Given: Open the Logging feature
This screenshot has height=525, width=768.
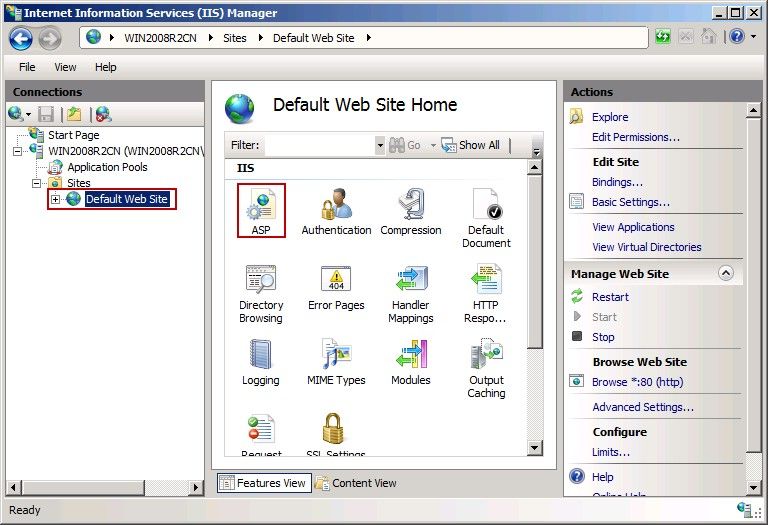Looking at the screenshot, I should (261, 362).
